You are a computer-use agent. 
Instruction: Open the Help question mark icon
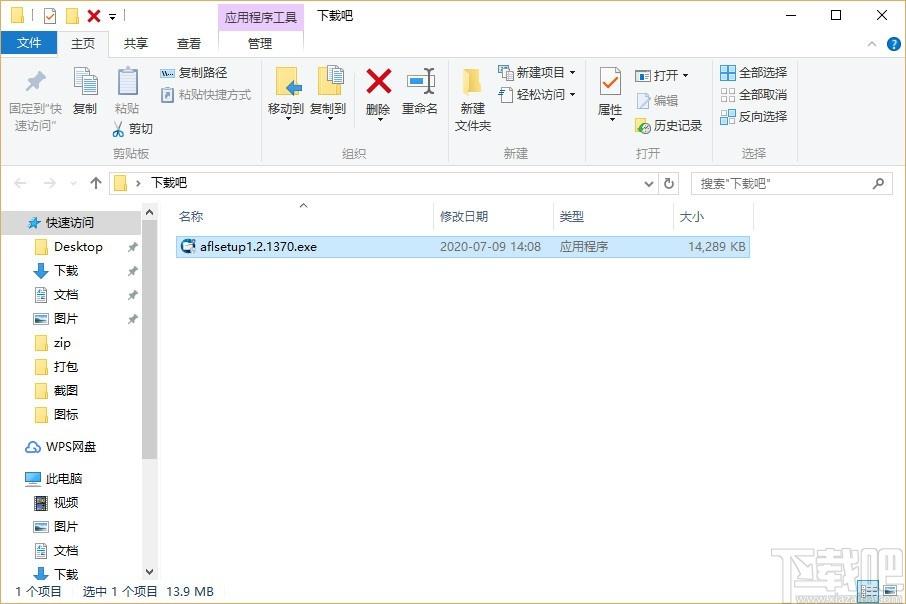click(893, 44)
